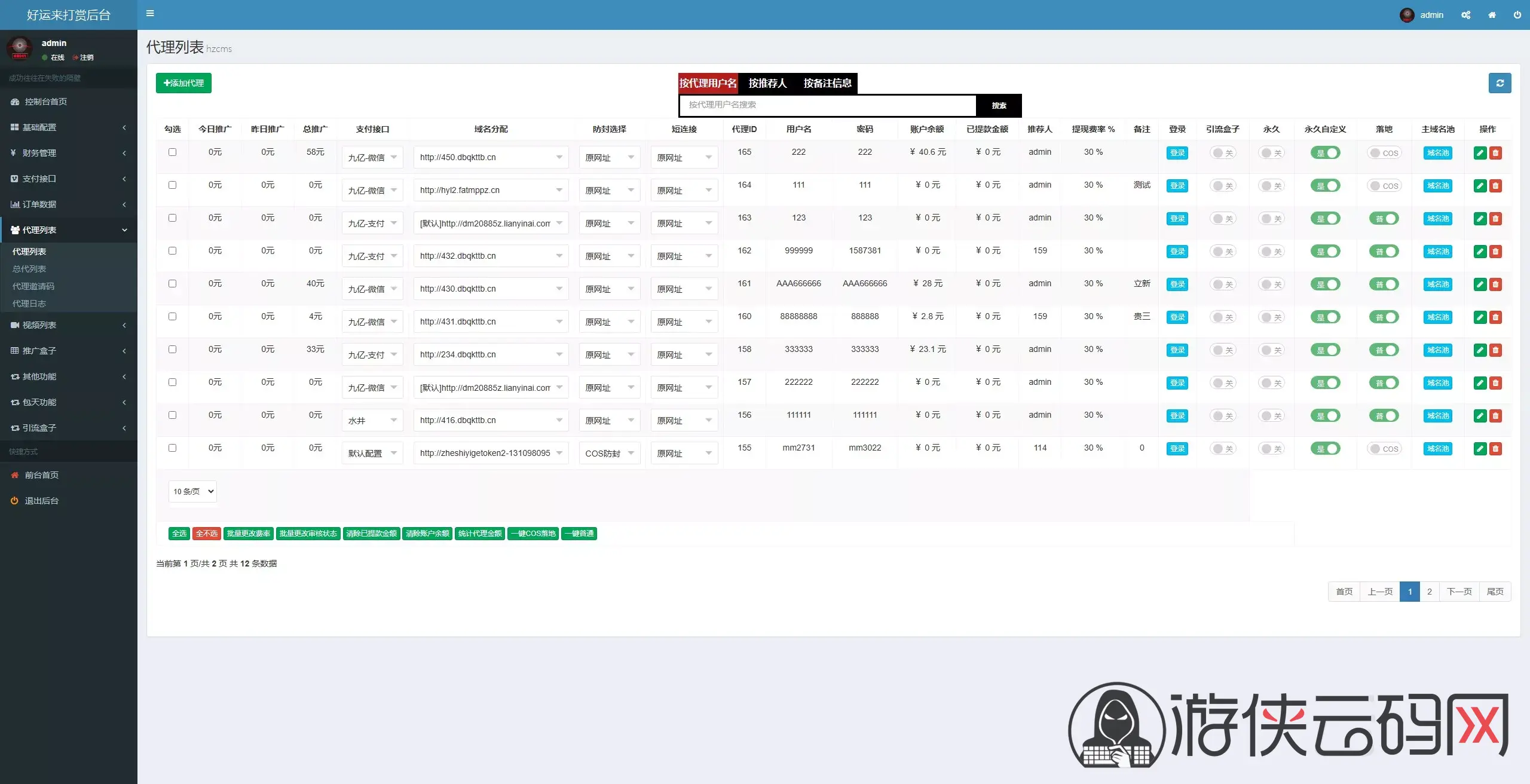Click the agent username search input field
This screenshot has height=784, width=1530.
coord(828,105)
